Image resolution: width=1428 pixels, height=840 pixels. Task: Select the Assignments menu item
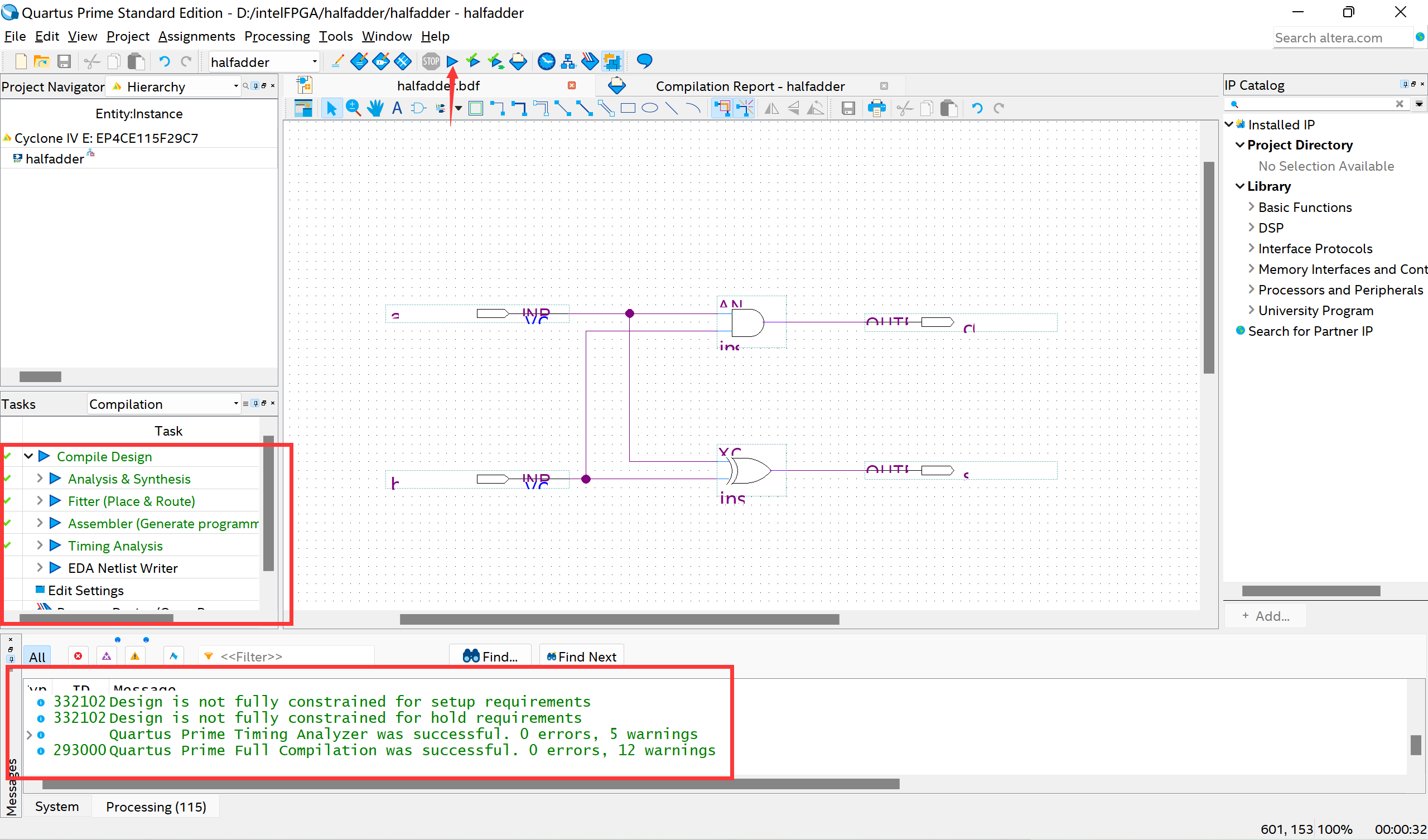click(196, 36)
